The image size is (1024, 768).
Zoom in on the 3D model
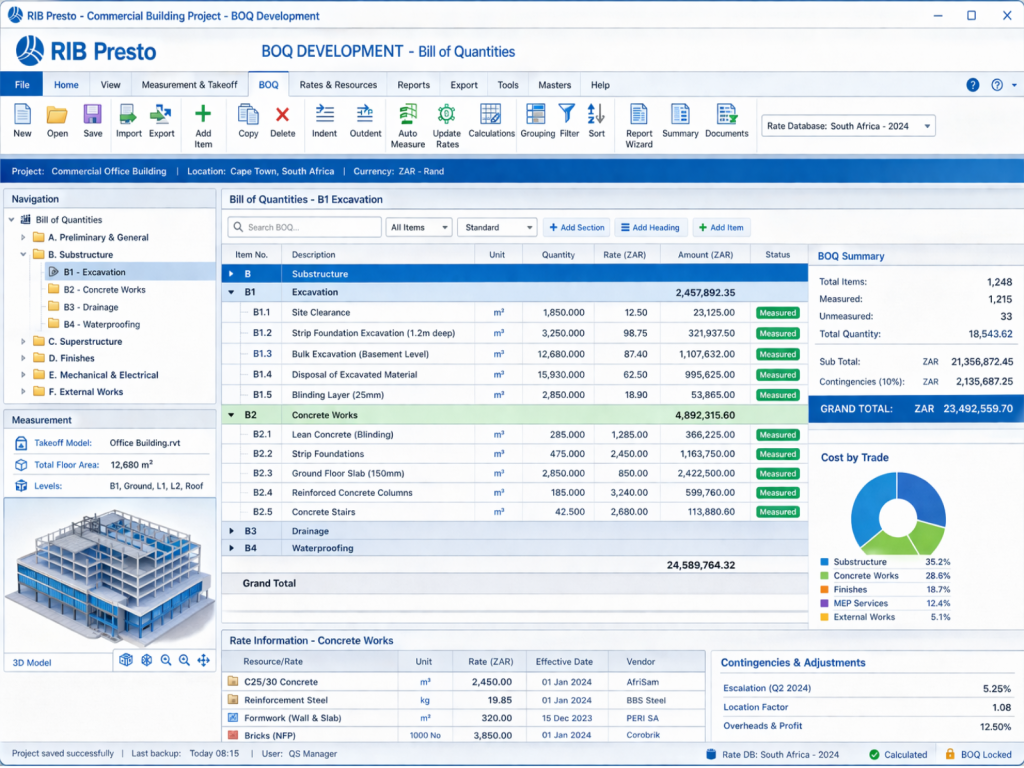click(x=185, y=660)
